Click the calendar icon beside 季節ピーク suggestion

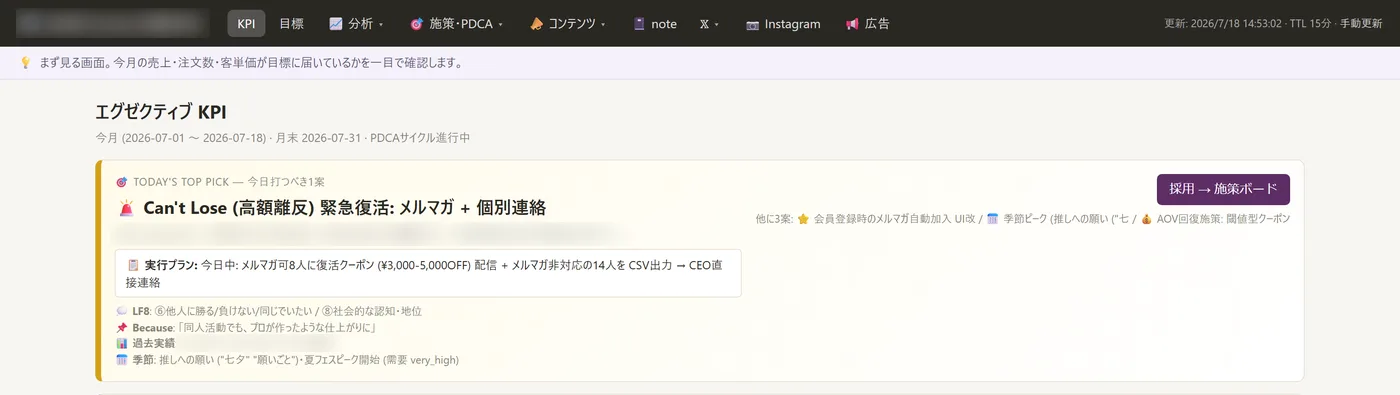992,218
